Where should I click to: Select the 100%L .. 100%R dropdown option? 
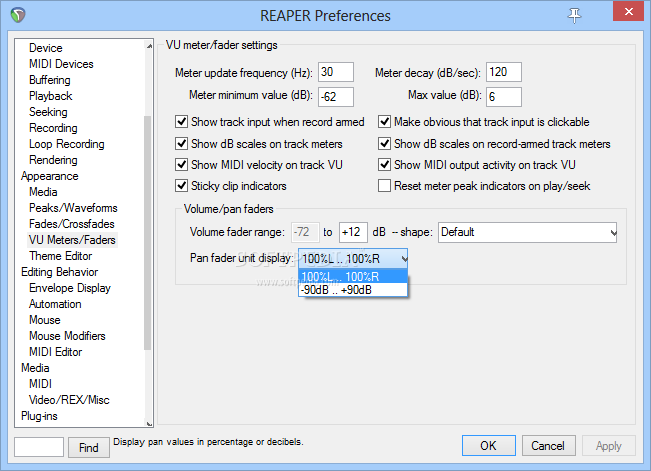tap(353, 276)
